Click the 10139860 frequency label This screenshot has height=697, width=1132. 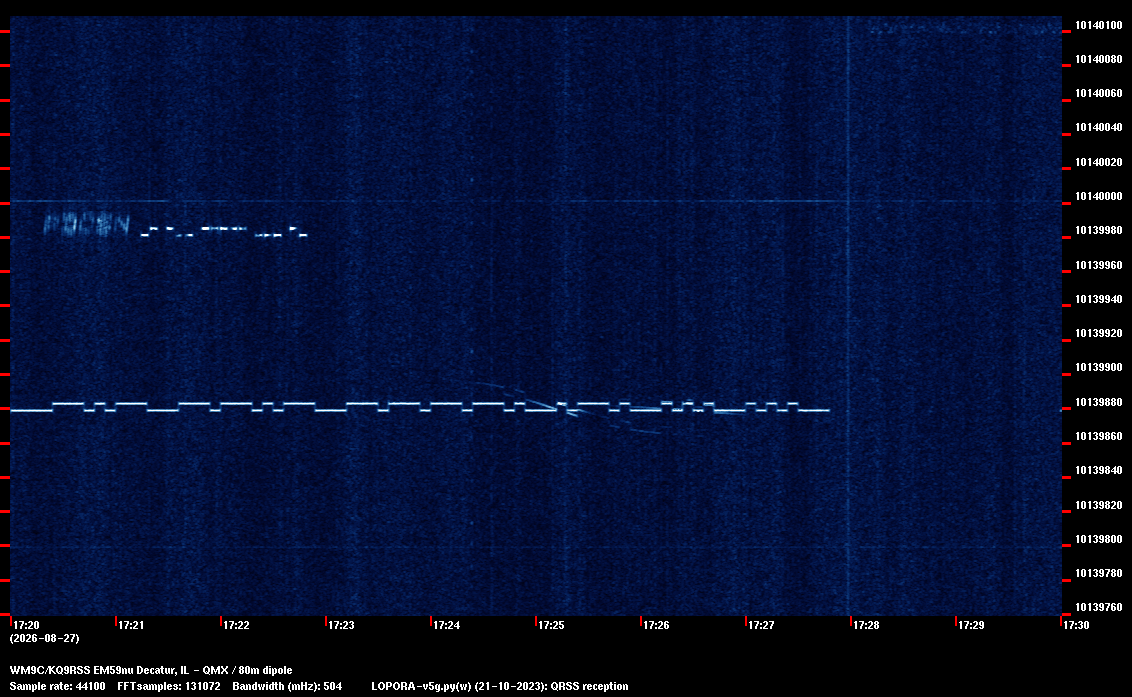1098,436
